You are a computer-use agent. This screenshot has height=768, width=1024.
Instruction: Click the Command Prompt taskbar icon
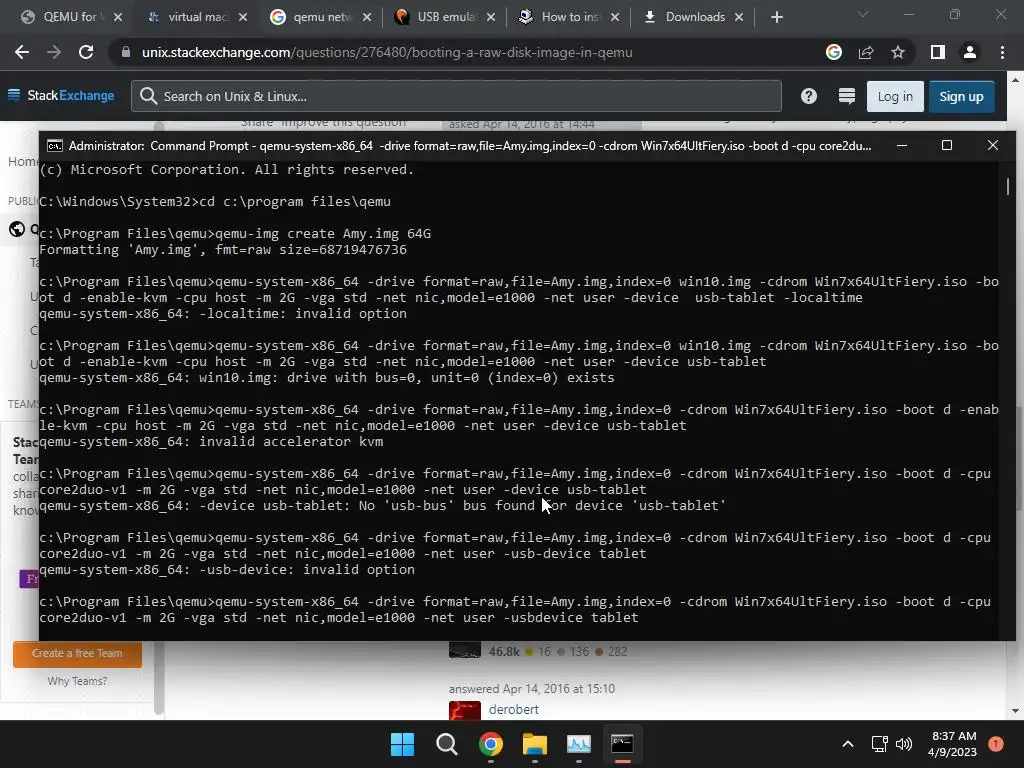pyautogui.click(x=622, y=744)
